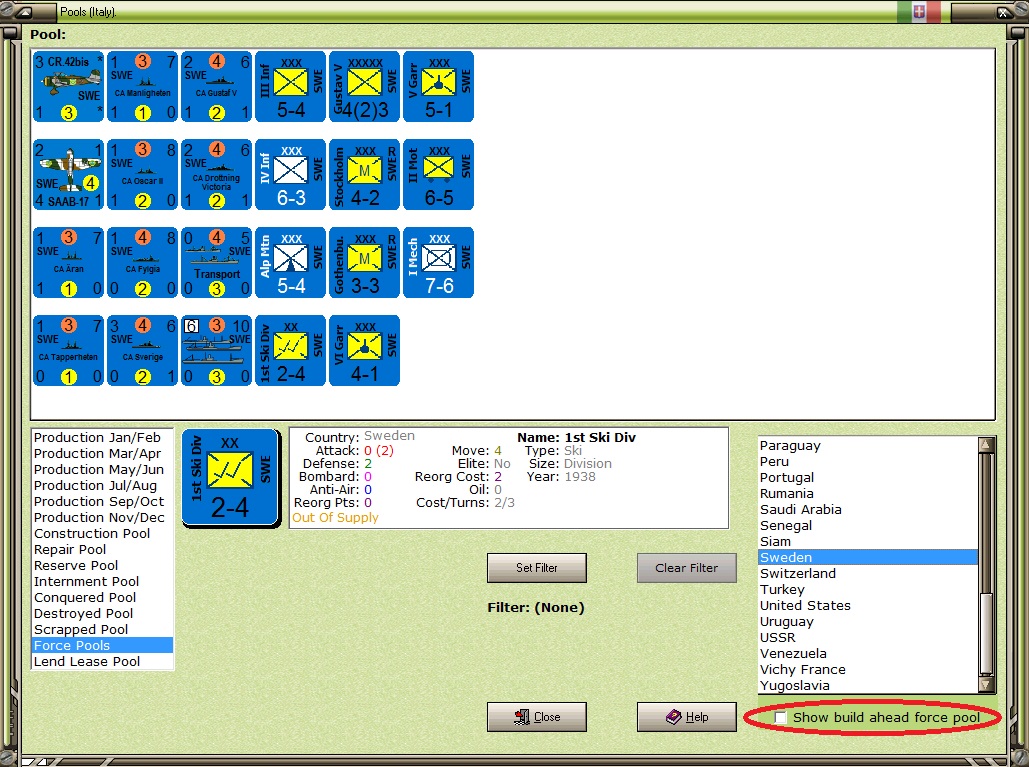1029x767 pixels.
Task: Click the 1st Ski Div detail preview counter
Action: click(230, 478)
